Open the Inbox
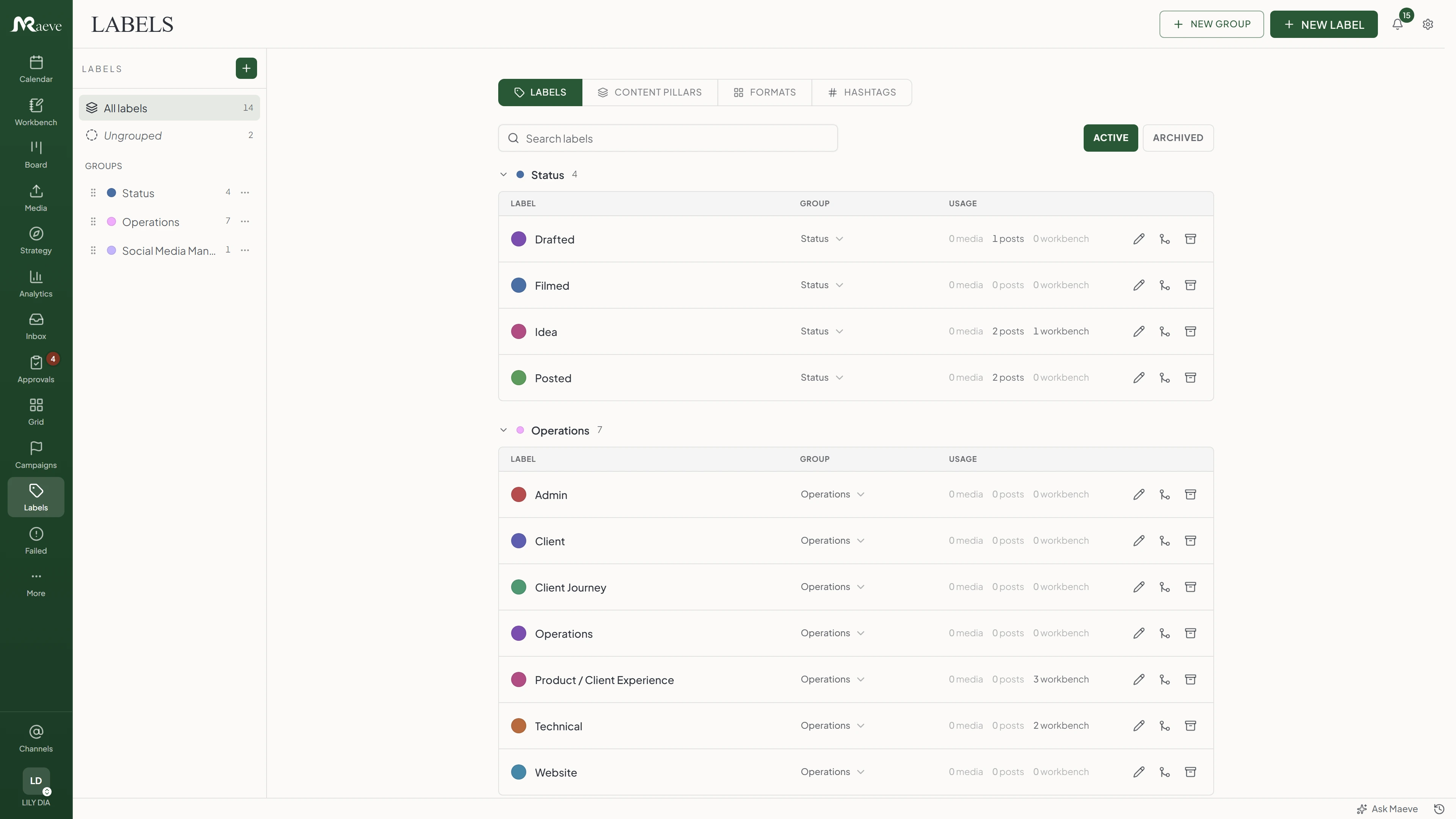The height and width of the screenshot is (819, 1456). coord(36,326)
